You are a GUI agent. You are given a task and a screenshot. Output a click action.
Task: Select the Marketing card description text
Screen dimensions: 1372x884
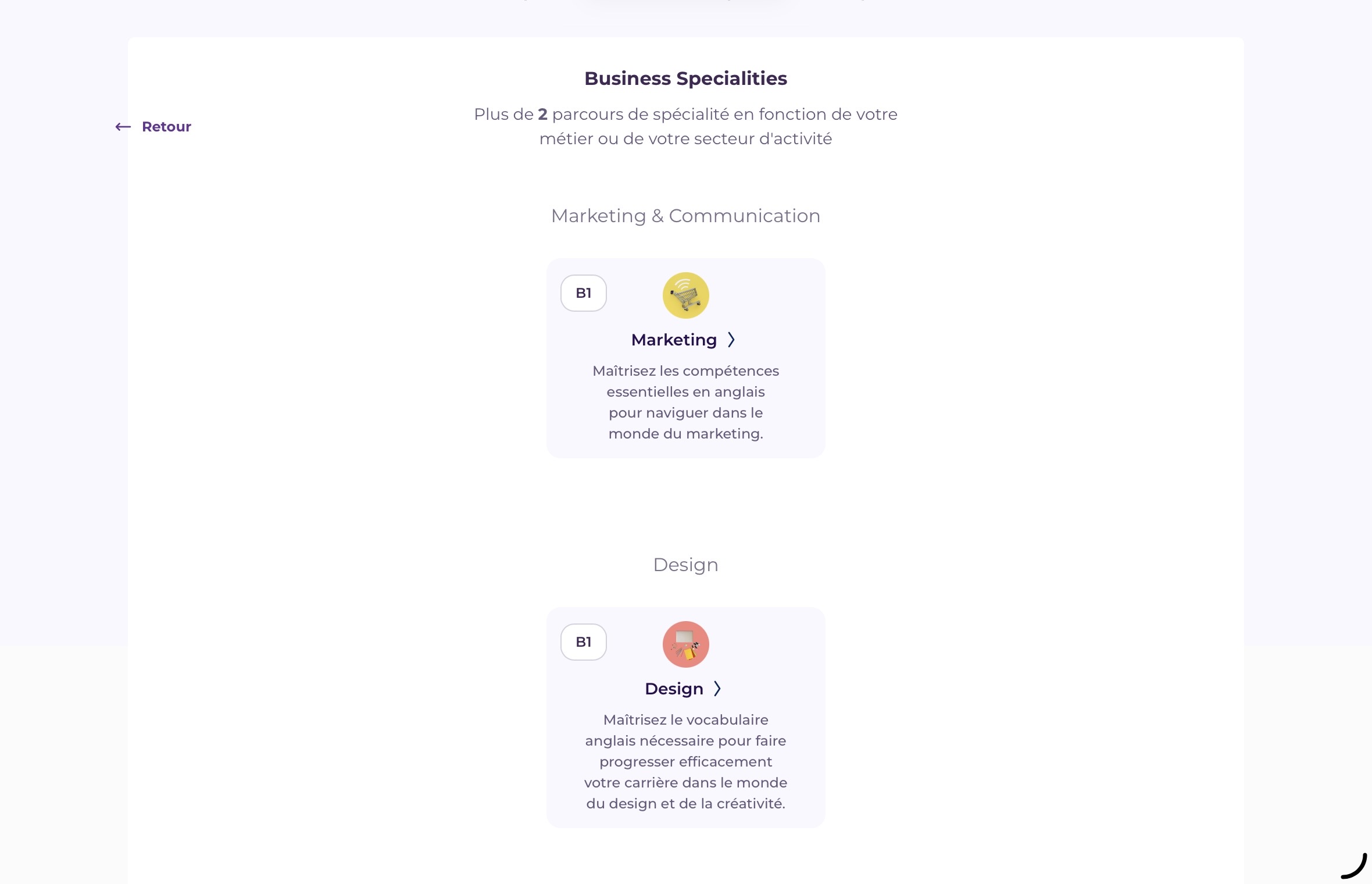pyautogui.click(x=685, y=402)
